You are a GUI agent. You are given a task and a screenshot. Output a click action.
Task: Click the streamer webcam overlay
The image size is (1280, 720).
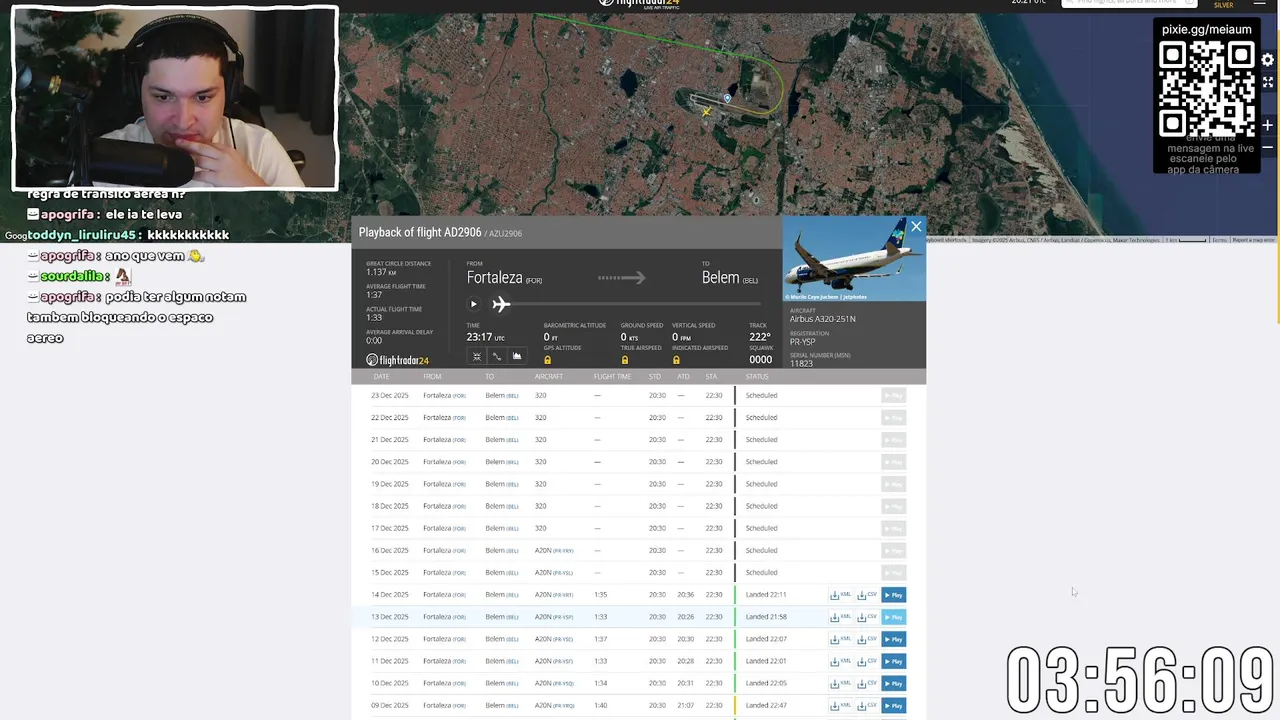(175, 97)
